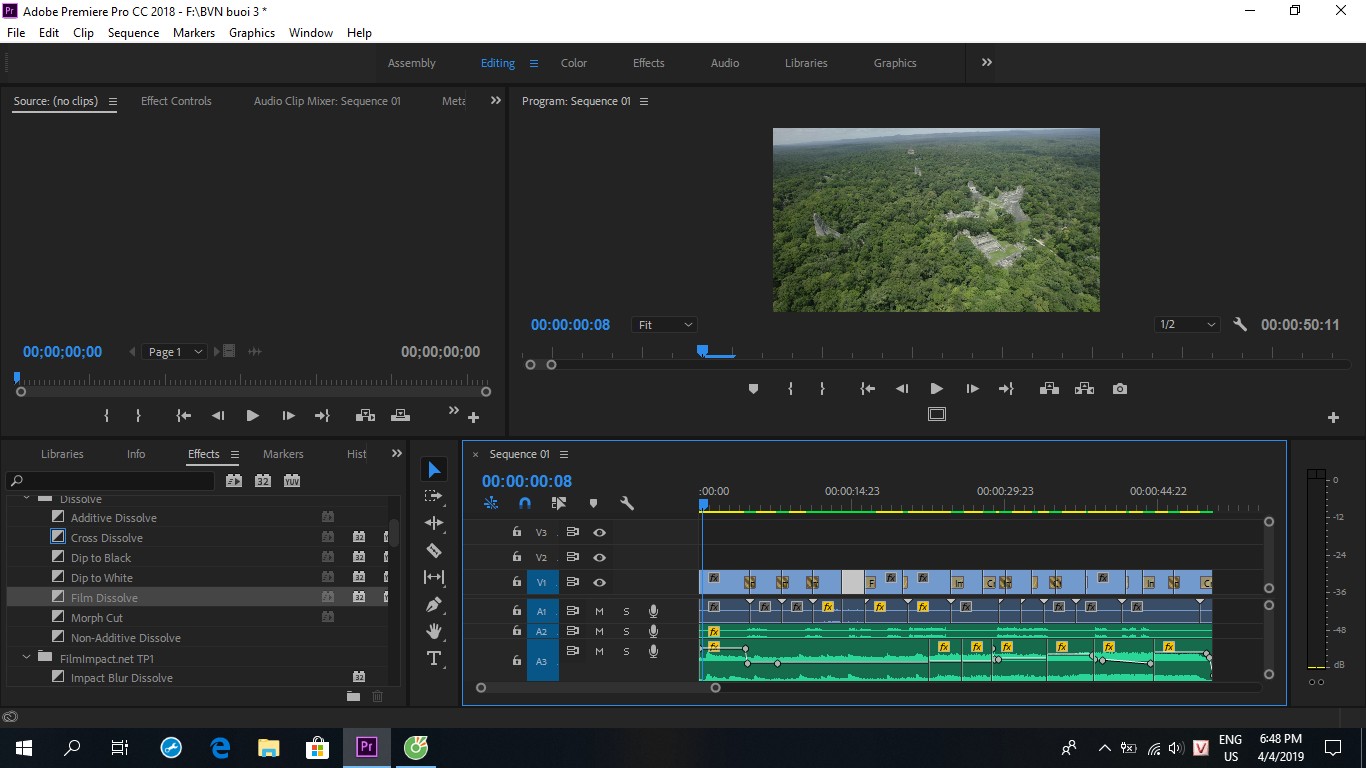Click Program Monitor Button Editor plus
This screenshot has height=768, width=1366.
1333,417
